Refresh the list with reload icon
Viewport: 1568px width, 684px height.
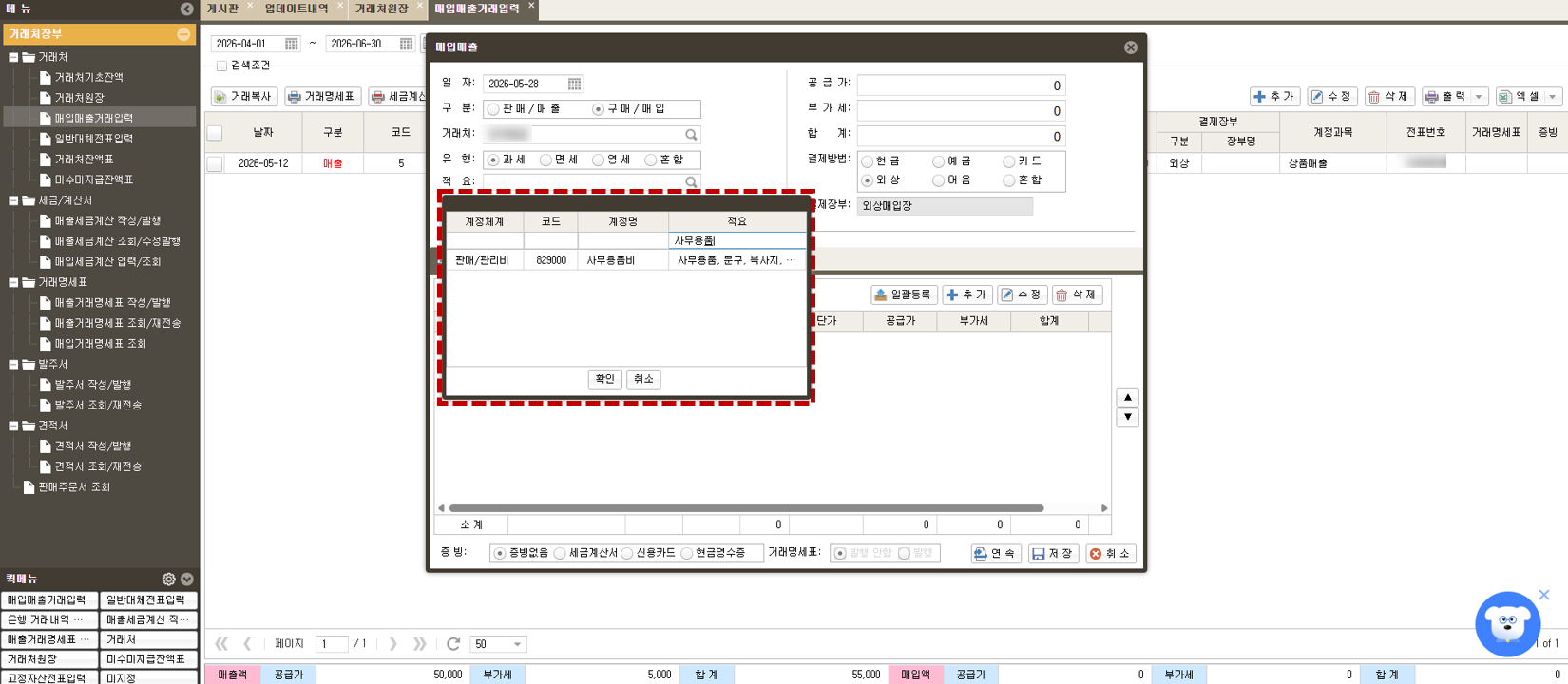pos(453,644)
